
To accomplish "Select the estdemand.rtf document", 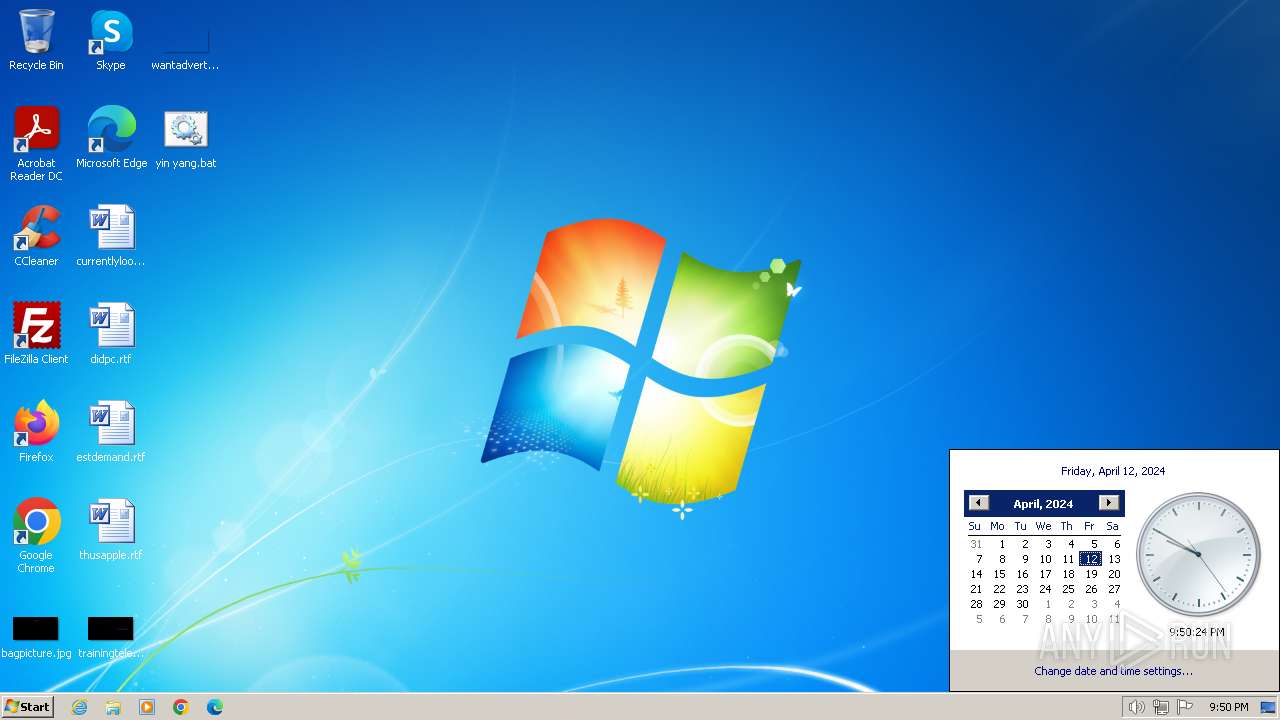I will click(111, 431).
